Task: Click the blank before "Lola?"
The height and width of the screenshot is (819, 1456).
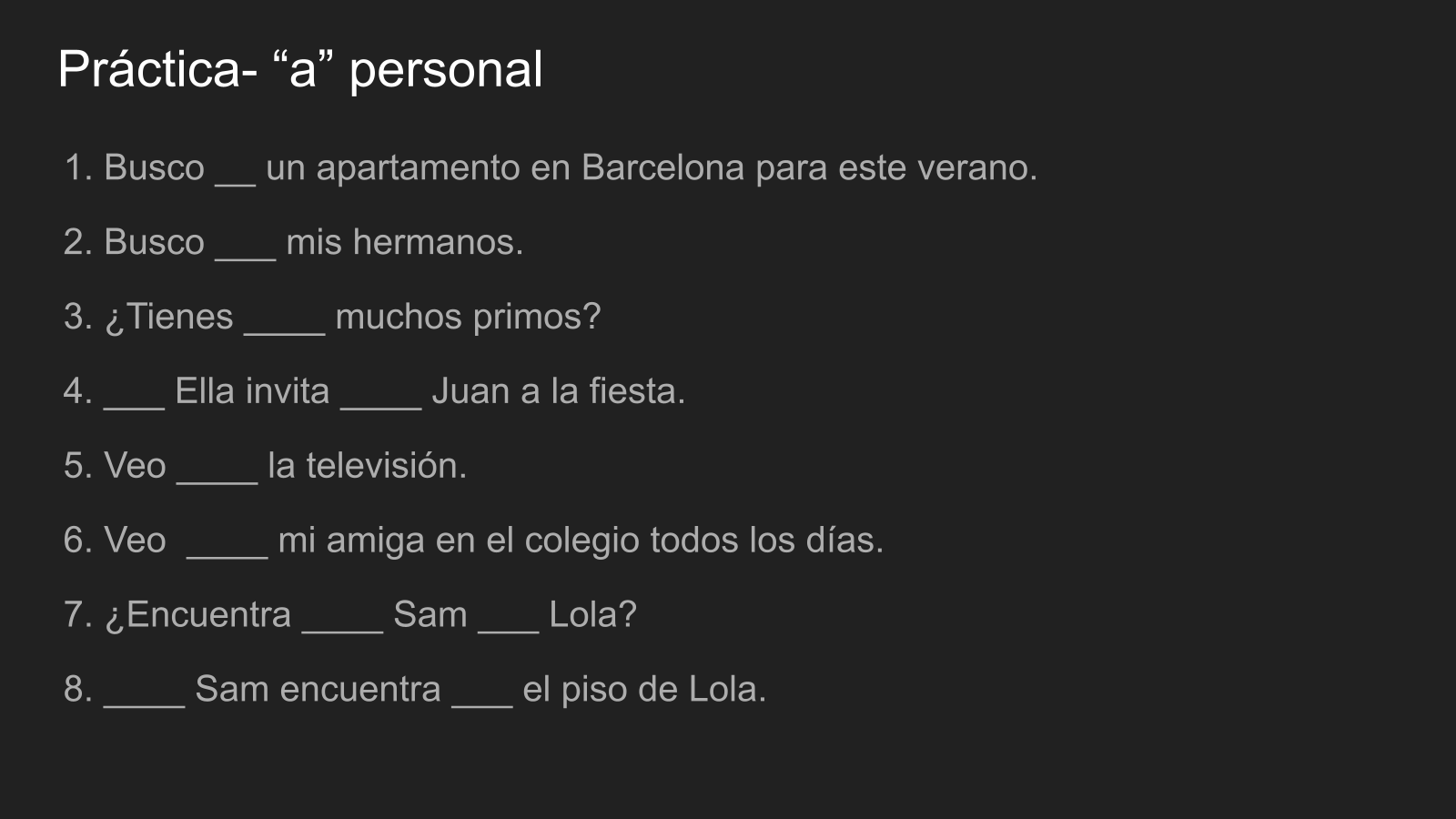Action: (509, 626)
